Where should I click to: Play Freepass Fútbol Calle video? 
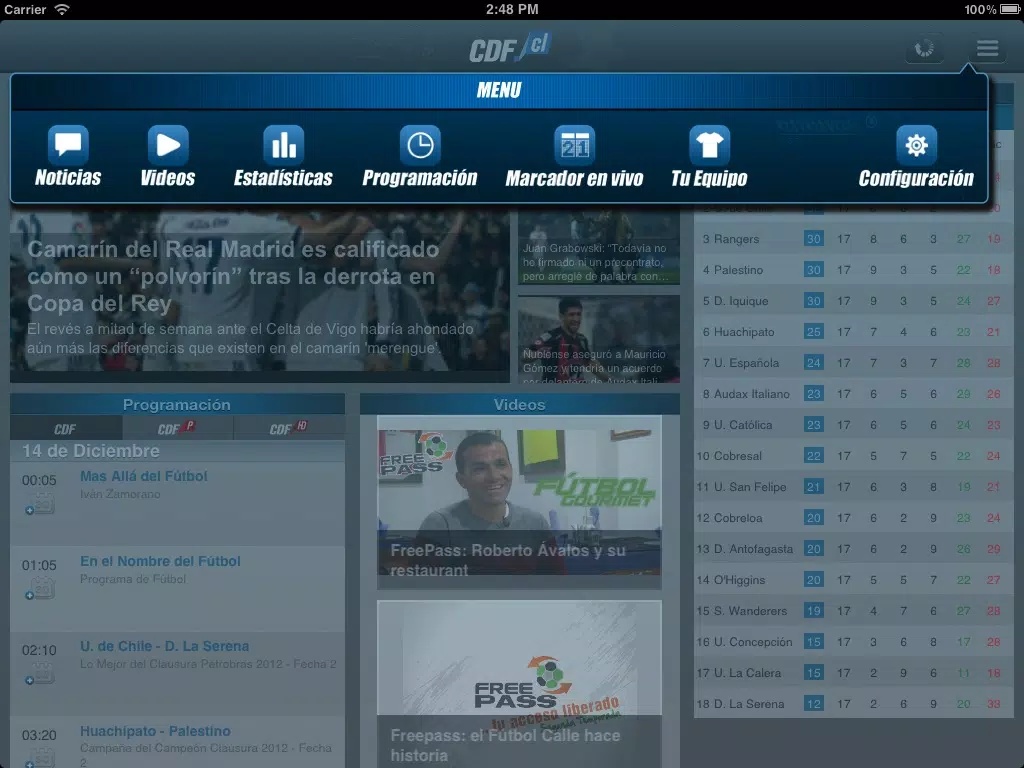(x=519, y=684)
